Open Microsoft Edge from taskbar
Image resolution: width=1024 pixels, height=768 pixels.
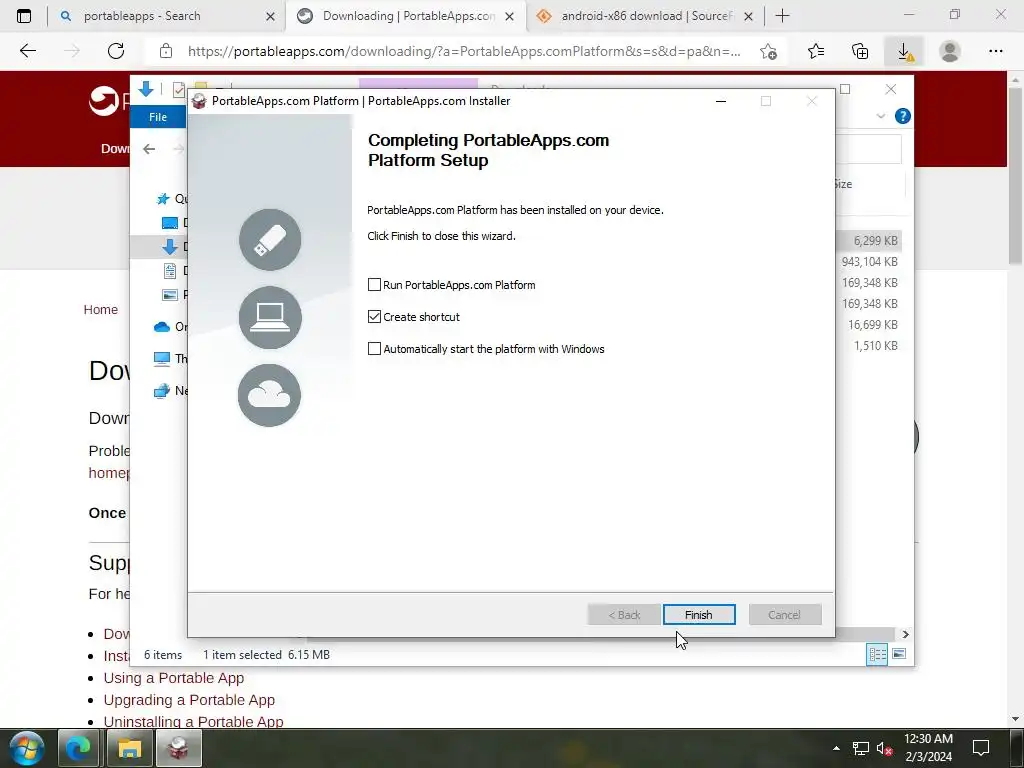point(78,748)
